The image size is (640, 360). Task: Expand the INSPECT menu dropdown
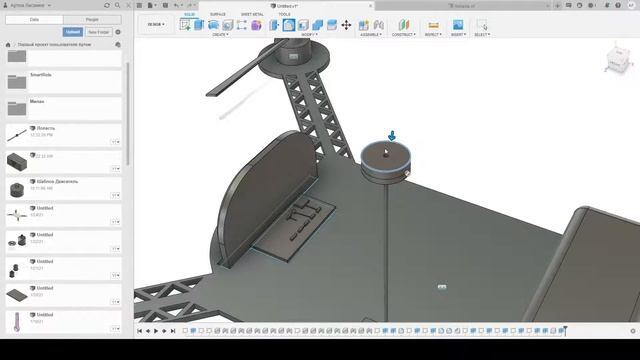(433, 35)
